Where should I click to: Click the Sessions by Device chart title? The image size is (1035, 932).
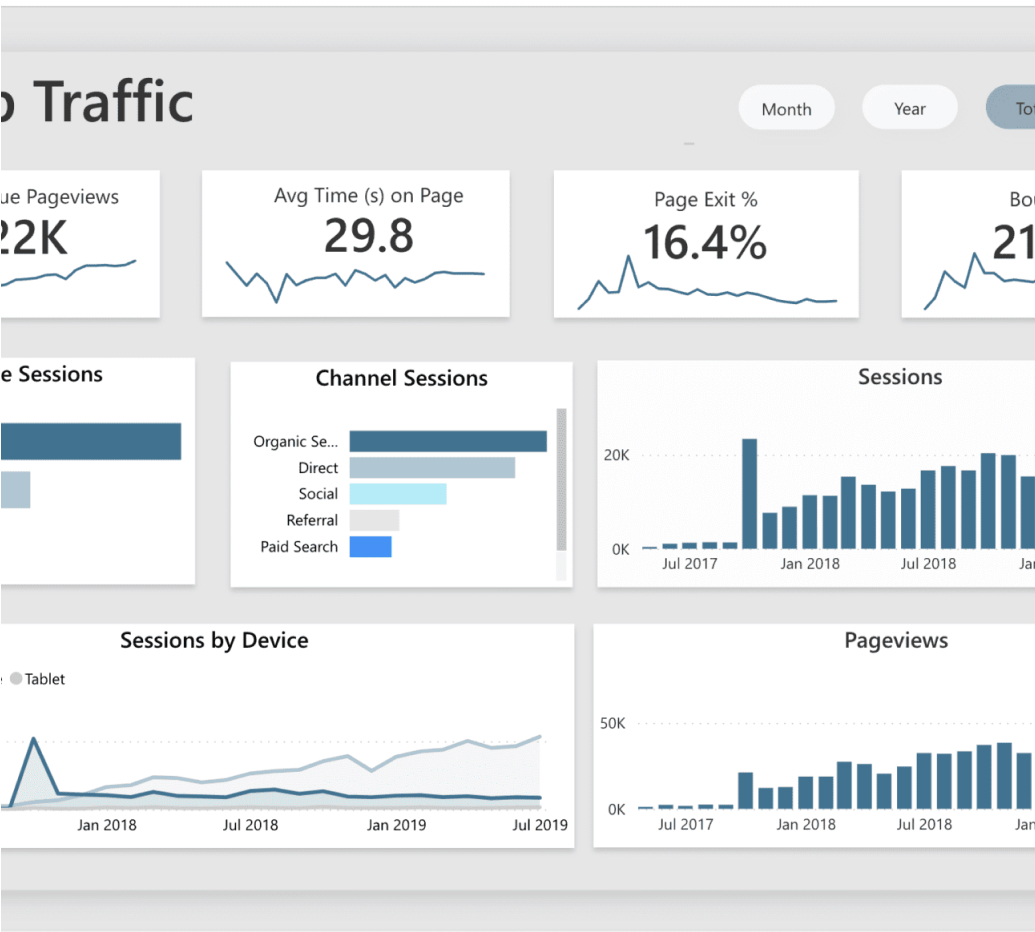point(214,641)
